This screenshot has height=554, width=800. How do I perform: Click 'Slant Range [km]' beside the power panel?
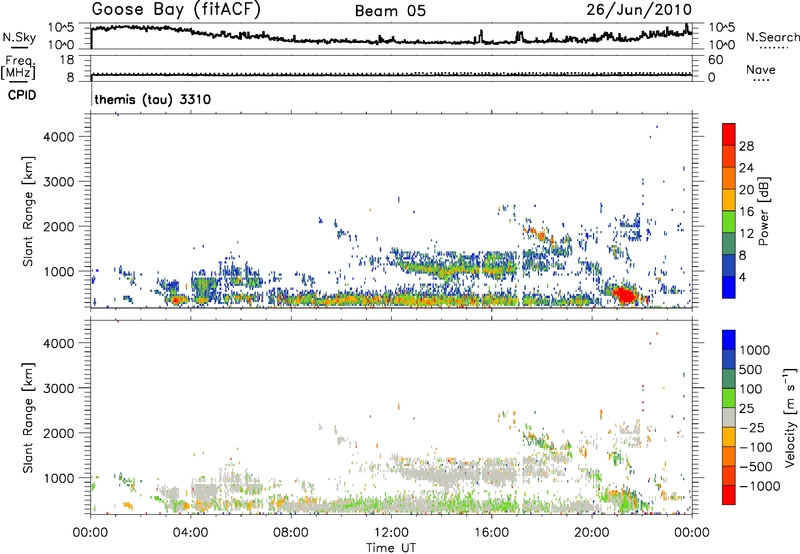28,211
